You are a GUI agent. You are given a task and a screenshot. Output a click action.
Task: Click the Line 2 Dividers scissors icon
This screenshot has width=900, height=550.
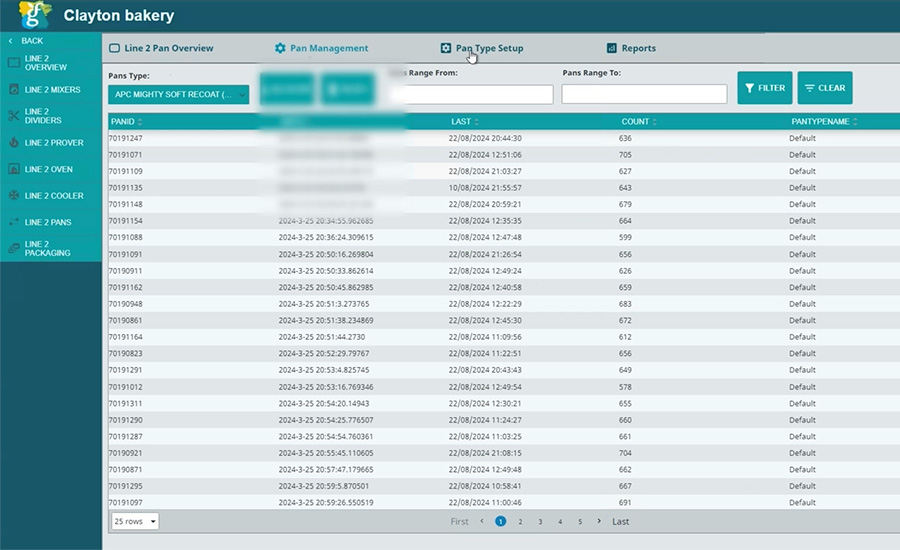pyautogui.click(x=14, y=116)
